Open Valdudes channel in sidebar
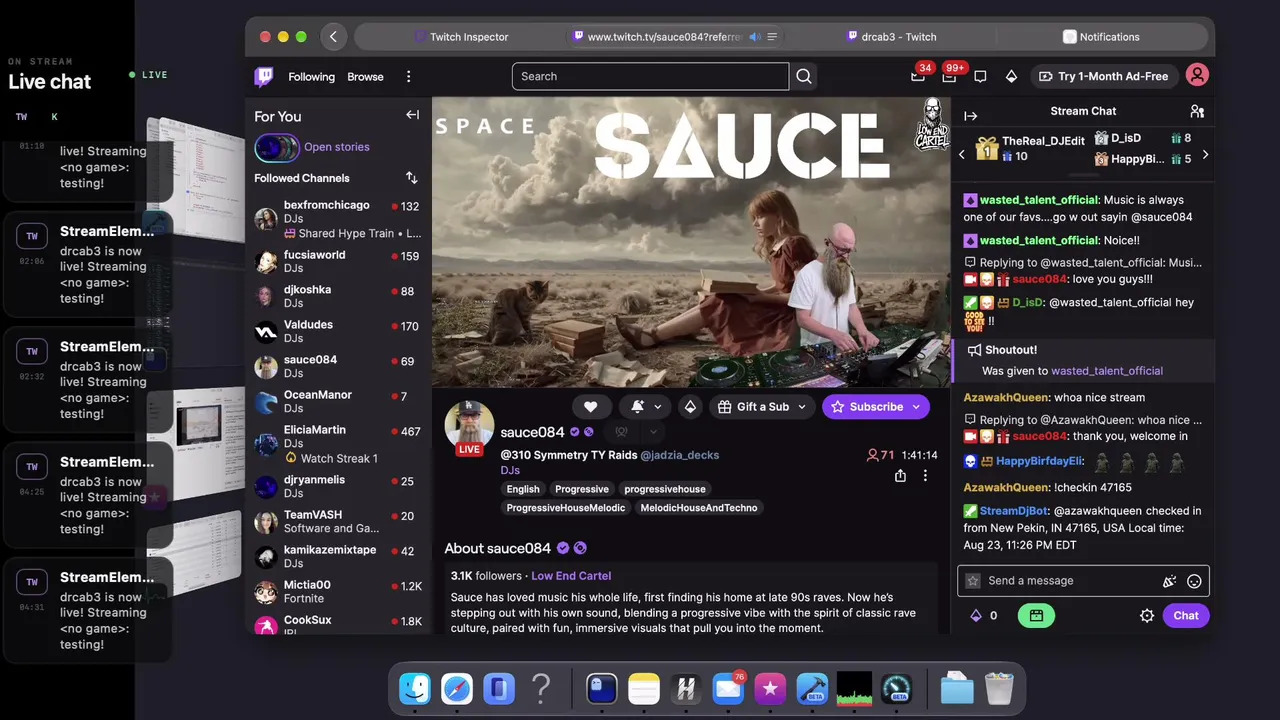Viewport: 1280px width, 720px height. click(338, 331)
